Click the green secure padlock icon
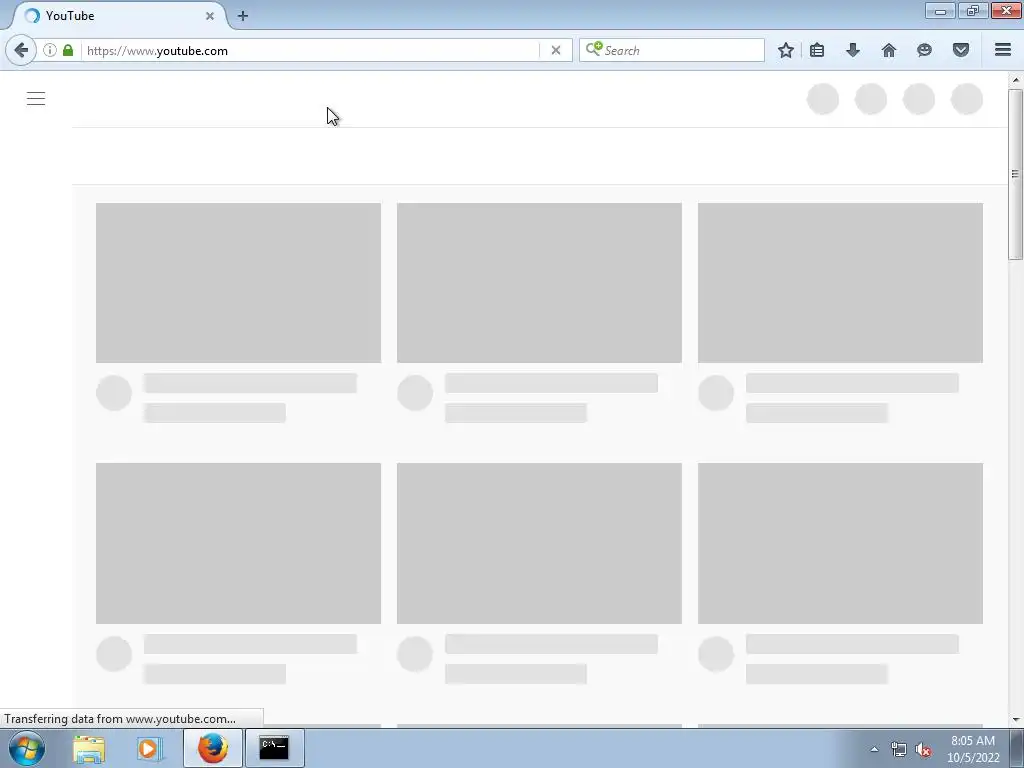 coord(68,50)
